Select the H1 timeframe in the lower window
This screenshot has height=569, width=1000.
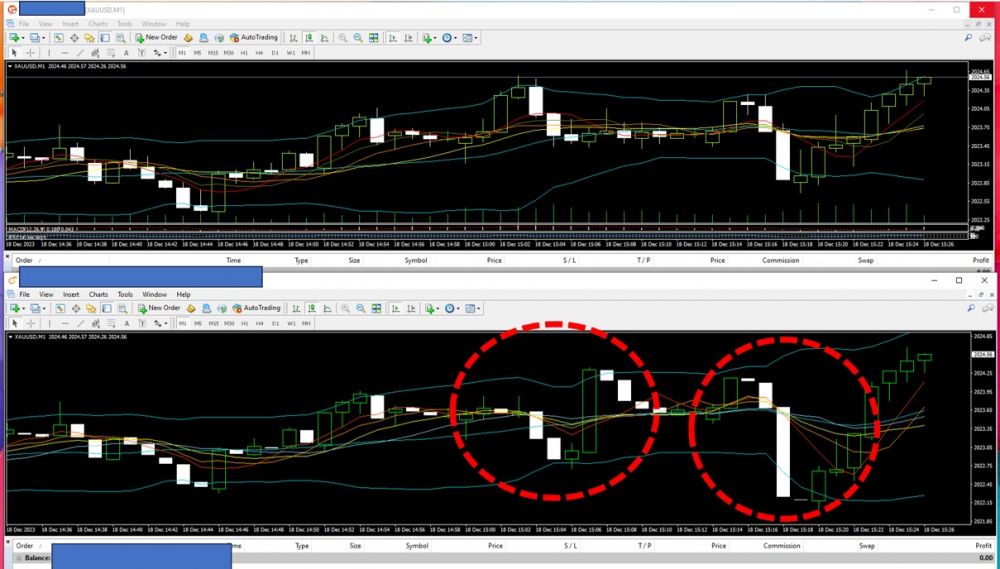pyautogui.click(x=244, y=323)
